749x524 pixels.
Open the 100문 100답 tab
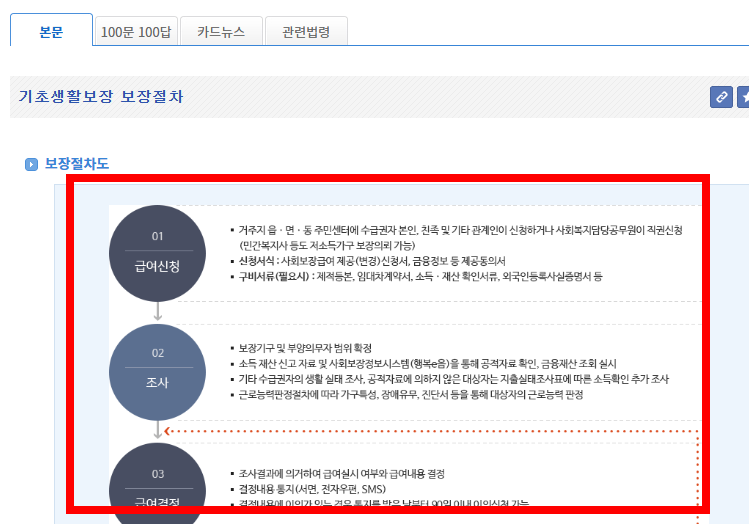[x=136, y=32]
